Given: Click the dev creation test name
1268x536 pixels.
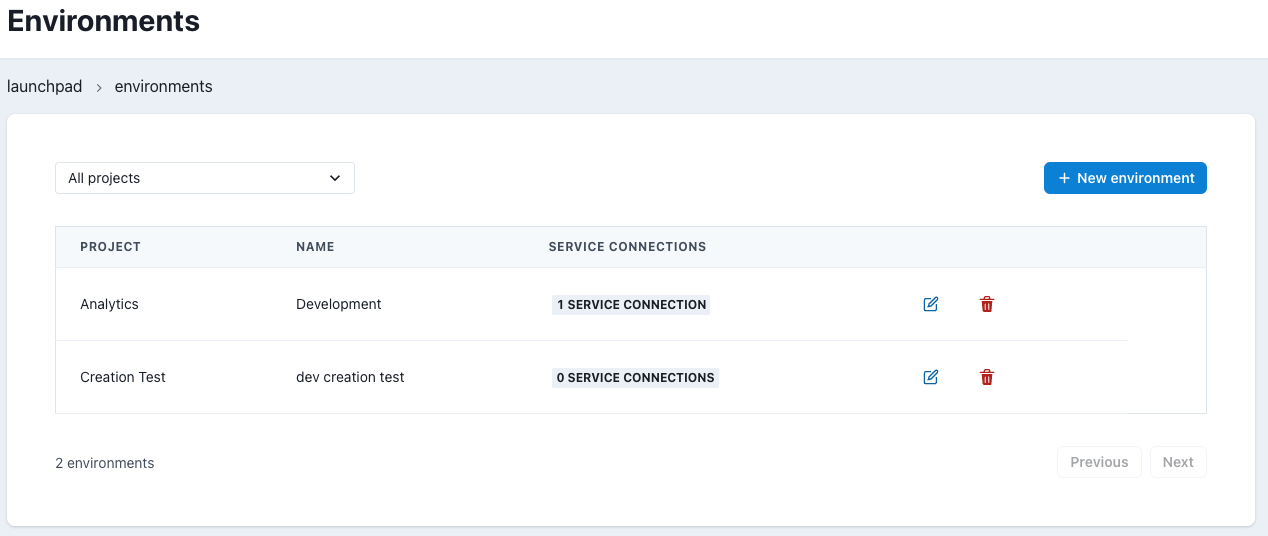Looking at the screenshot, I should click(x=350, y=377).
